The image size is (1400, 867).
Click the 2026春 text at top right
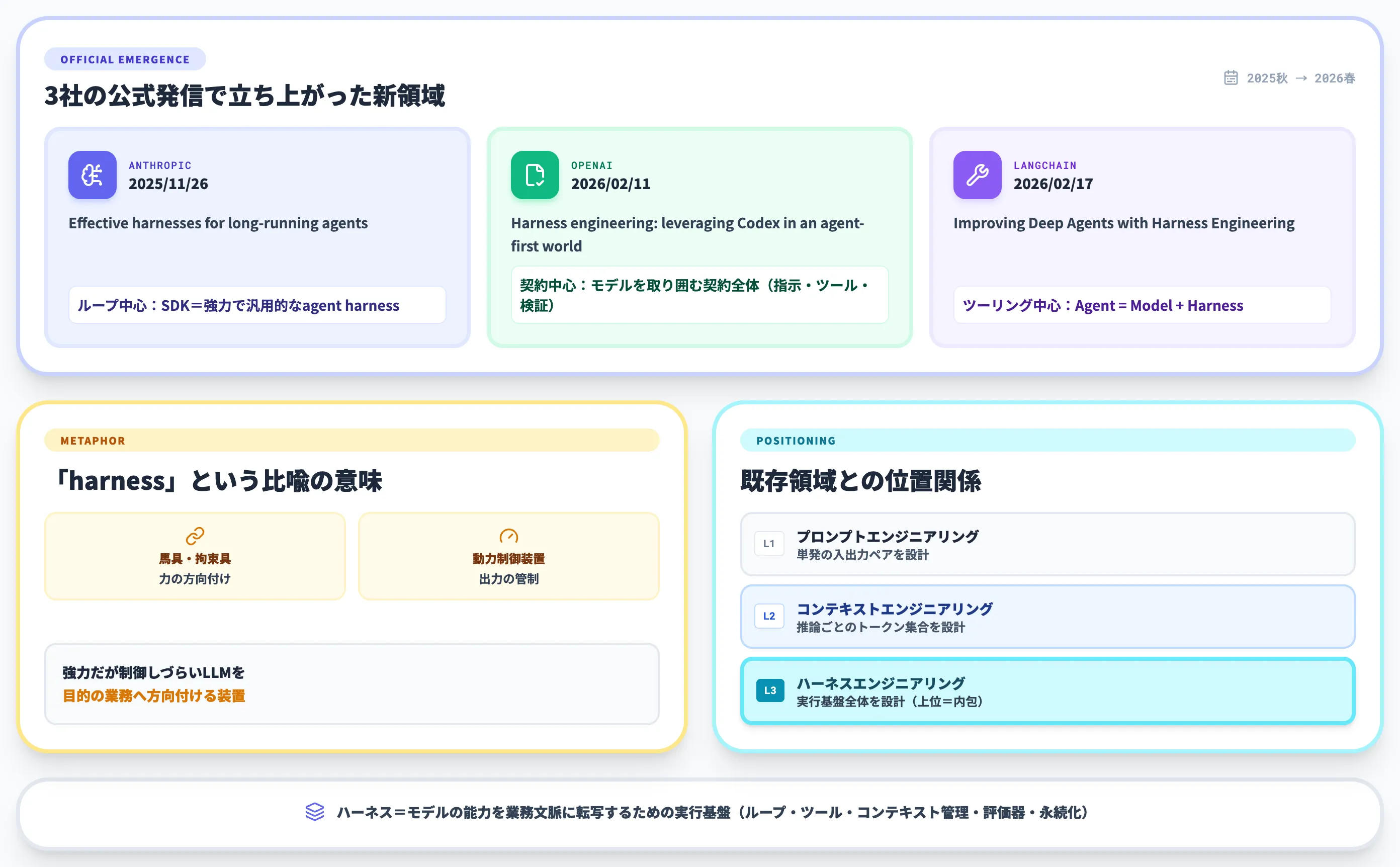1335,78
